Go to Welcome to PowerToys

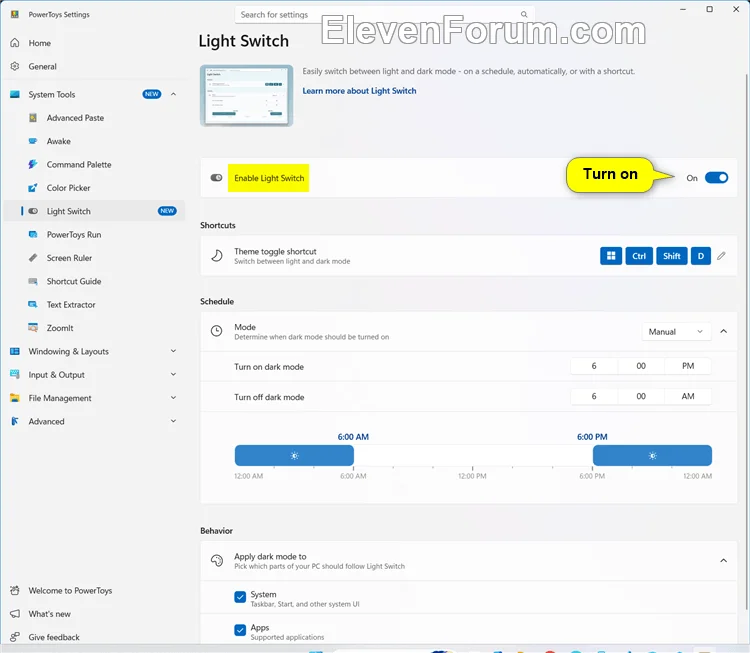point(94,590)
